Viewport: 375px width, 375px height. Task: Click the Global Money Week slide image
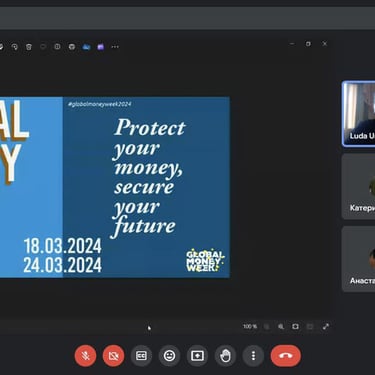(115, 187)
